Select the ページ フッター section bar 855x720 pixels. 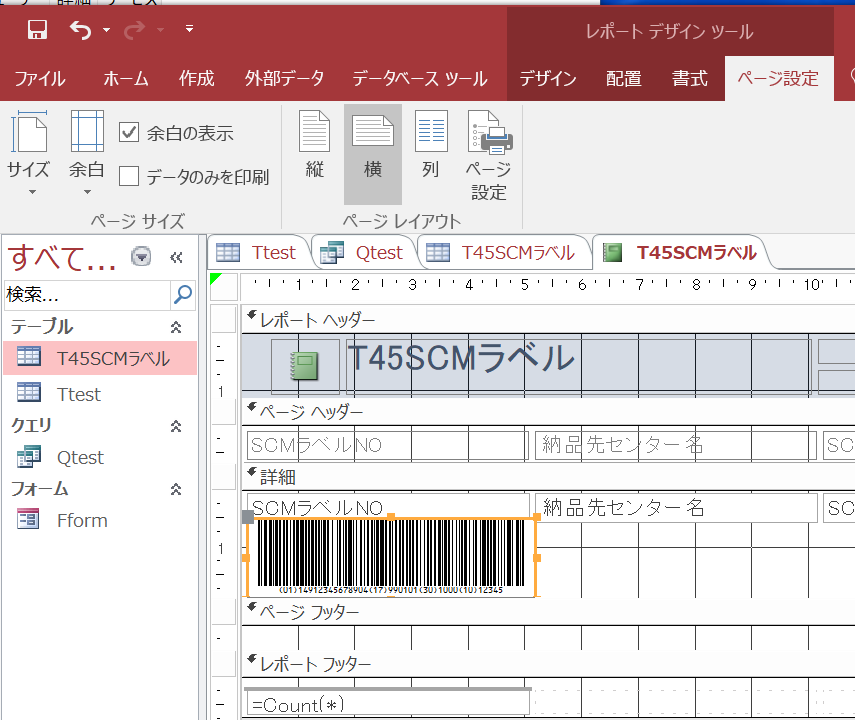548,612
